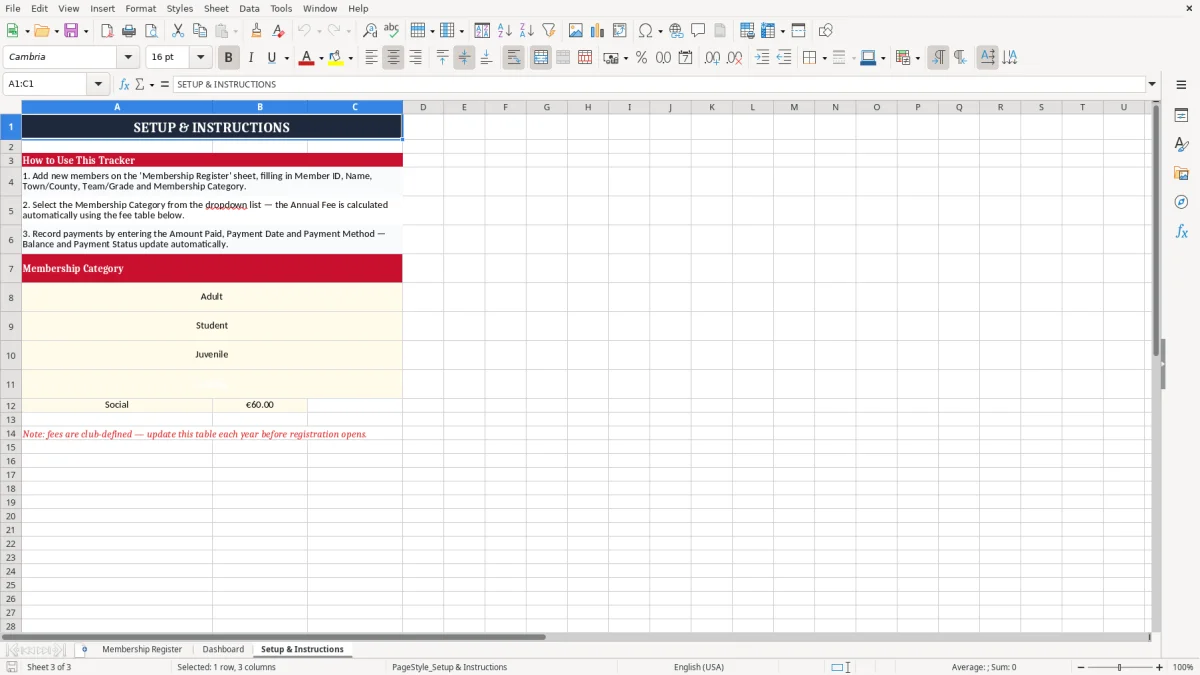Select the Clone Formatting paintbrush
Viewport: 1200px width, 675px height.
[x=256, y=31]
